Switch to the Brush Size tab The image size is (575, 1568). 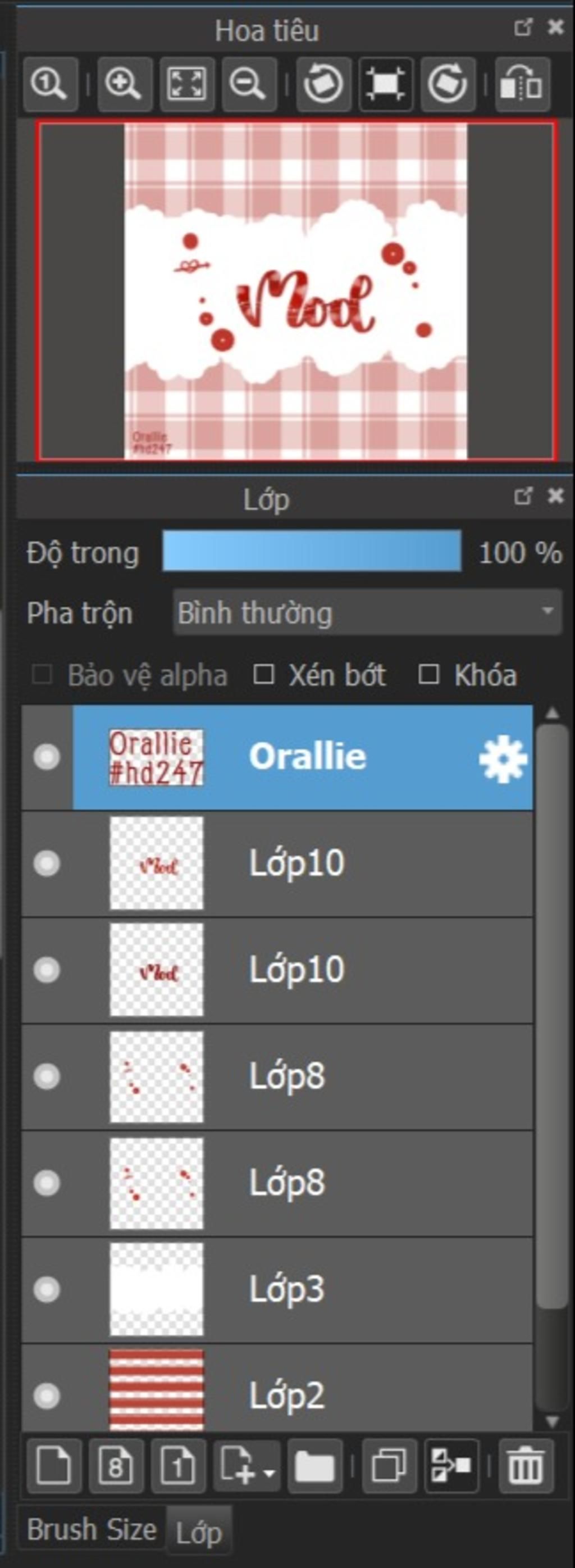pyautogui.click(x=92, y=1530)
